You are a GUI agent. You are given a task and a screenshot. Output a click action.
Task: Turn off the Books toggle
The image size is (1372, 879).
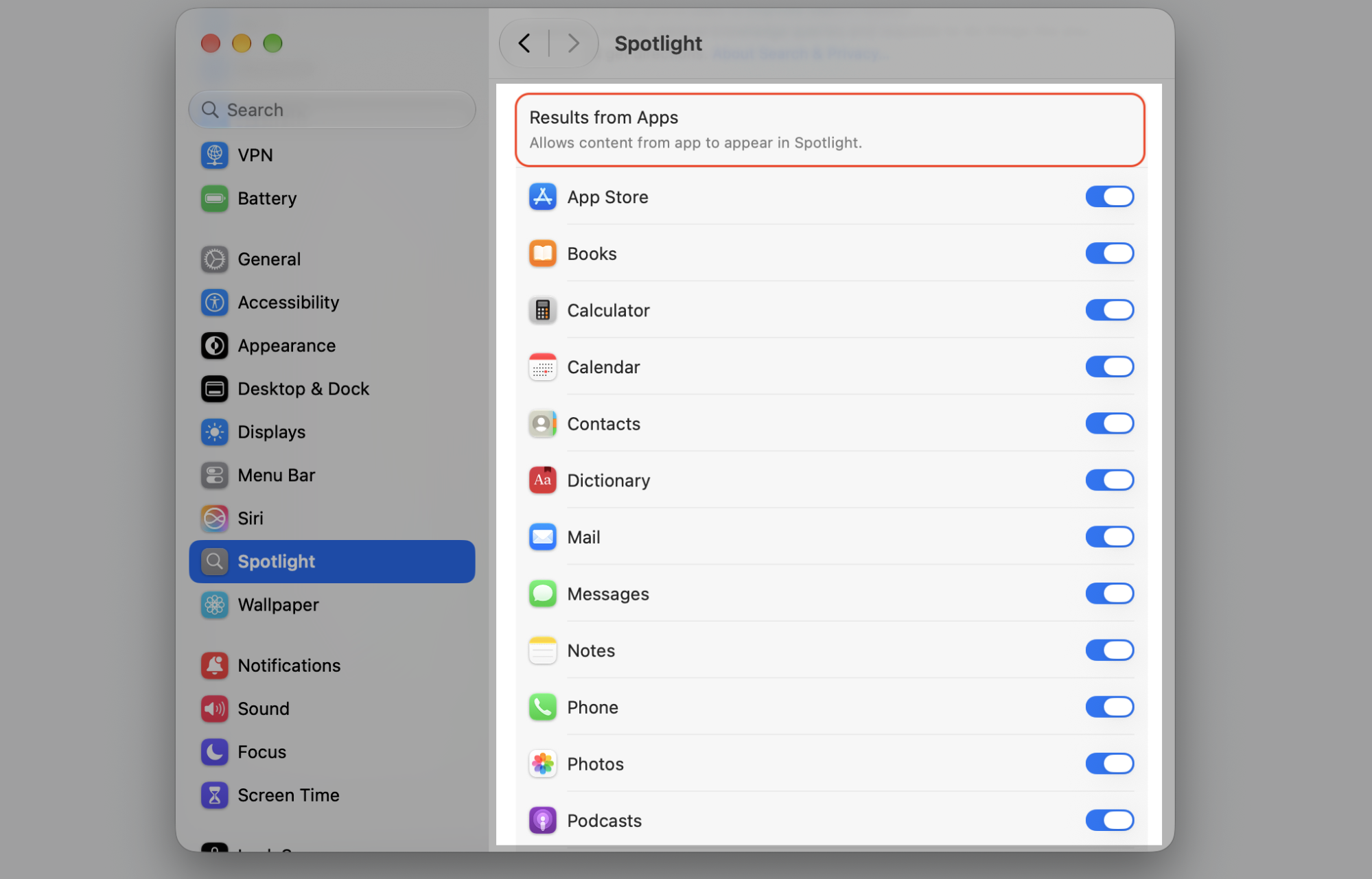click(x=1109, y=253)
